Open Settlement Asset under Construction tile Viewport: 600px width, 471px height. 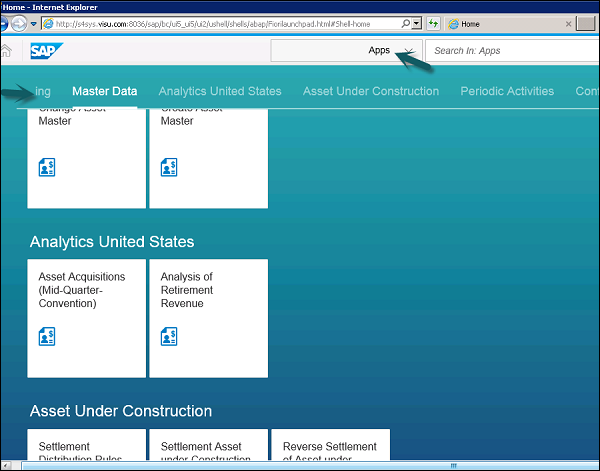(x=208, y=449)
